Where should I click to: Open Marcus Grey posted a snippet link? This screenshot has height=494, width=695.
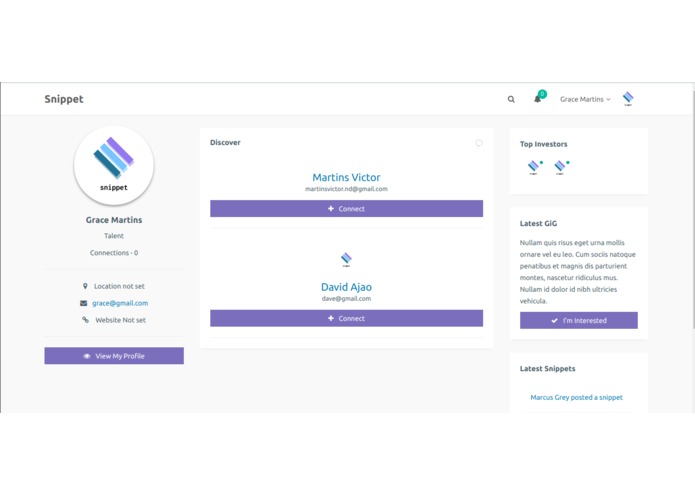pyautogui.click(x=576, y=397)
